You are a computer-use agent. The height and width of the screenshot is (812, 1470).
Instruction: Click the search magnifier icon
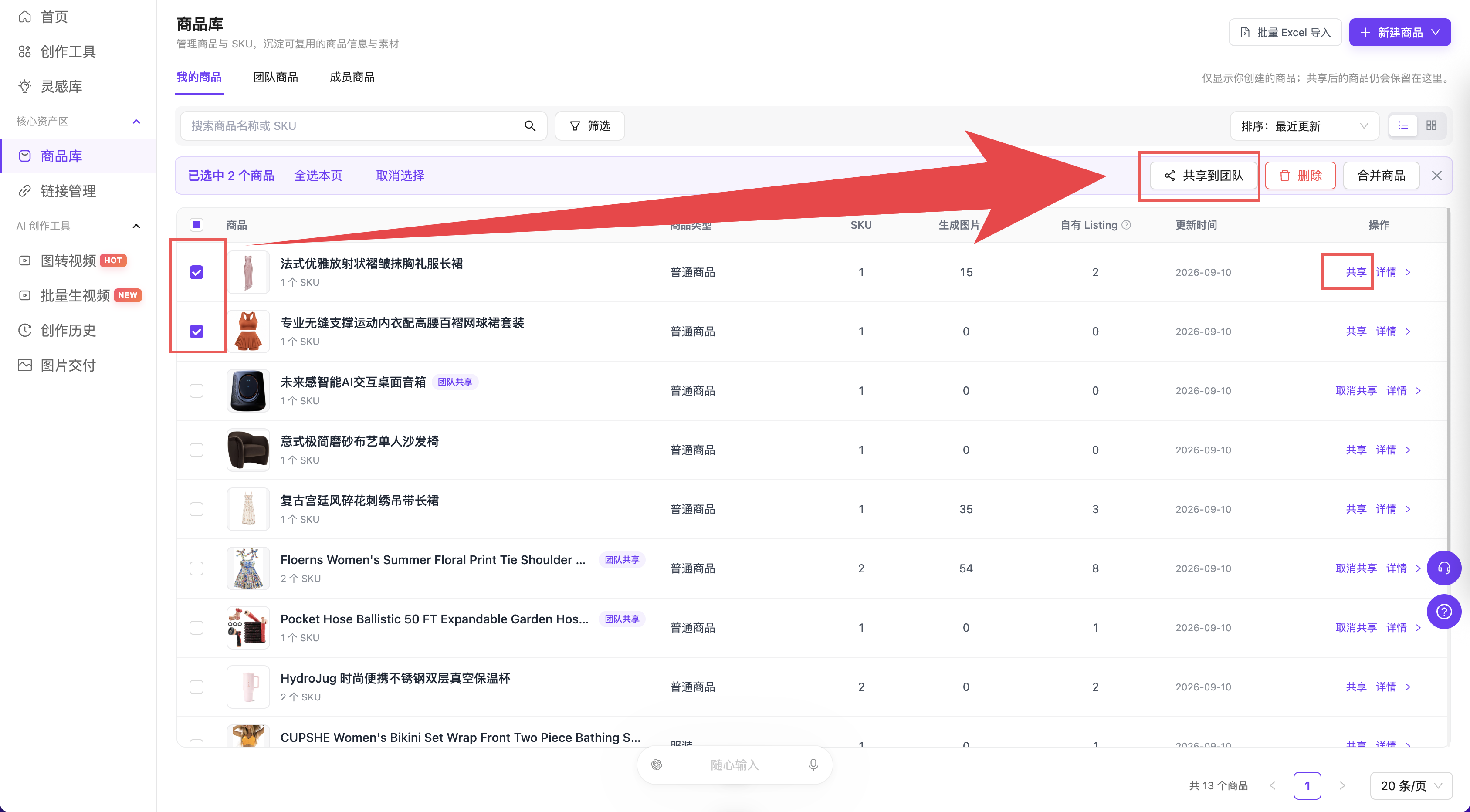tap(529, 125)
